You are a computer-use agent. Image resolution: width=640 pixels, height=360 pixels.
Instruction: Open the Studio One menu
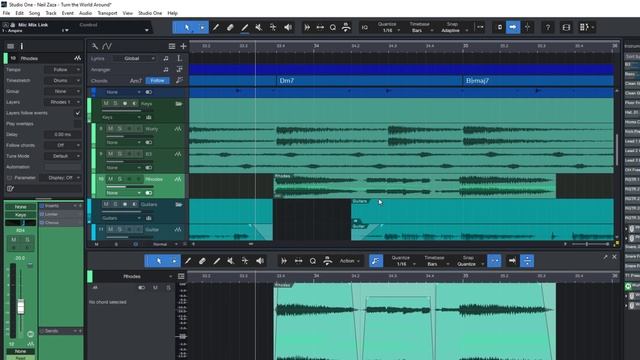(150, 13)
